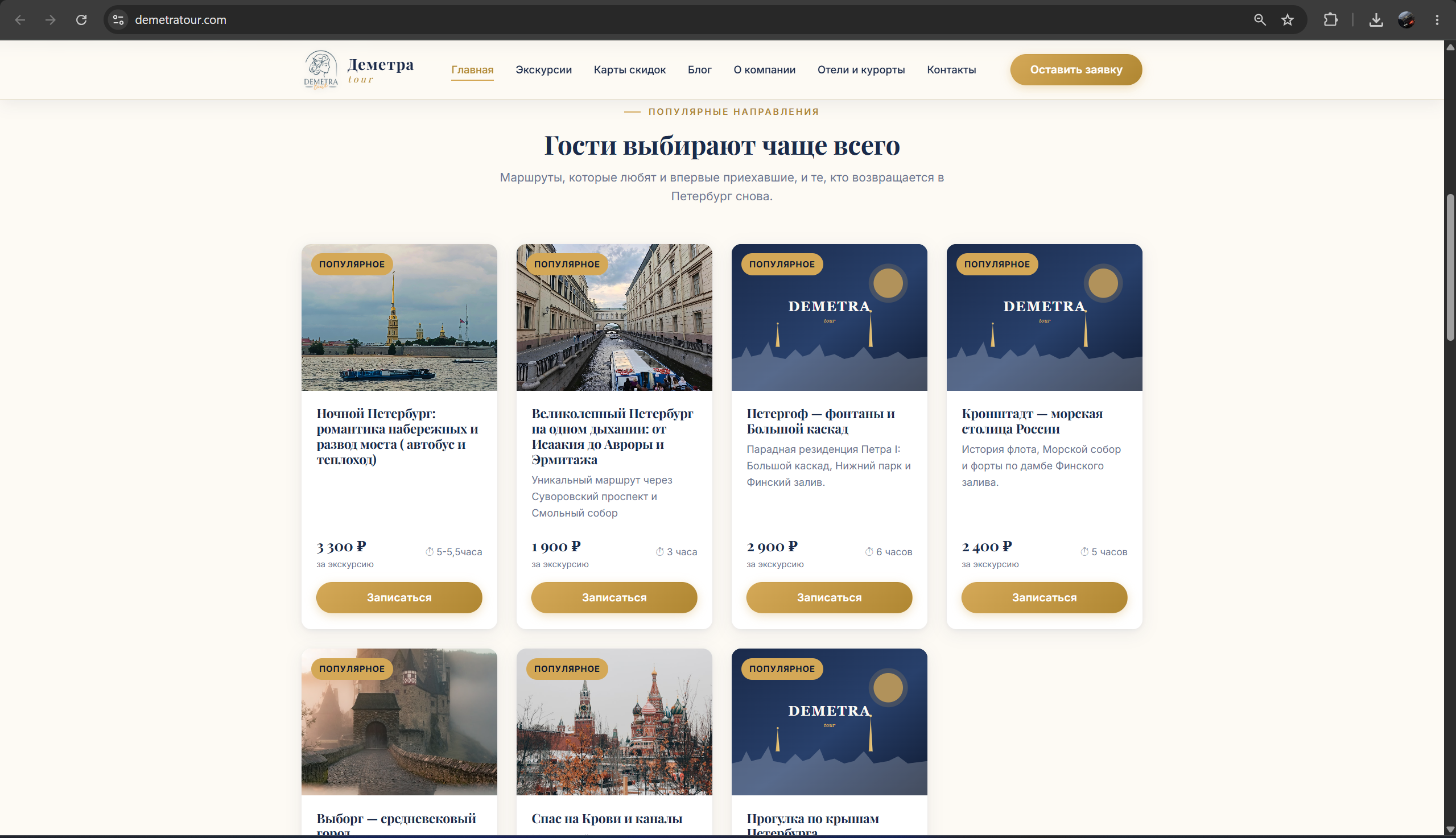The height and width of the screenshot is (838, 1456).
Task: Open the Отели и курорты menu item
Action: (861, 69)
